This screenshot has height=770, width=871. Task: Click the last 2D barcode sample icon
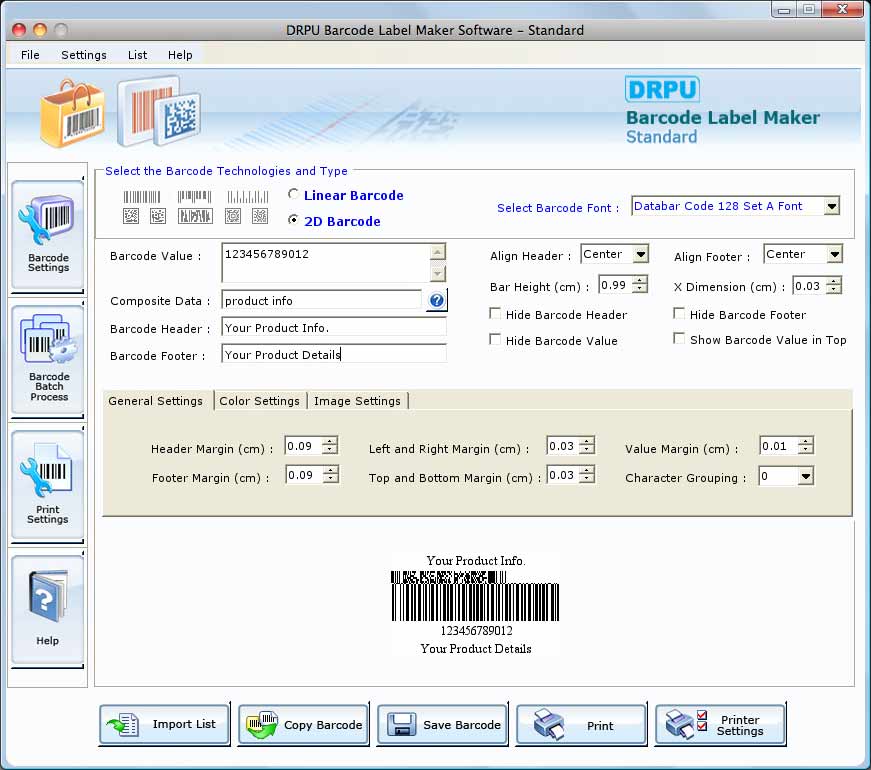point(260,216)
